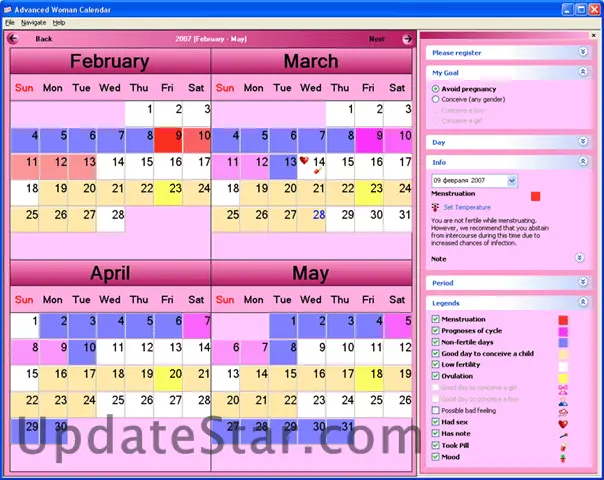Screen dimensions: 604x480
Task: Click the February month header
Action: [110, 61]
